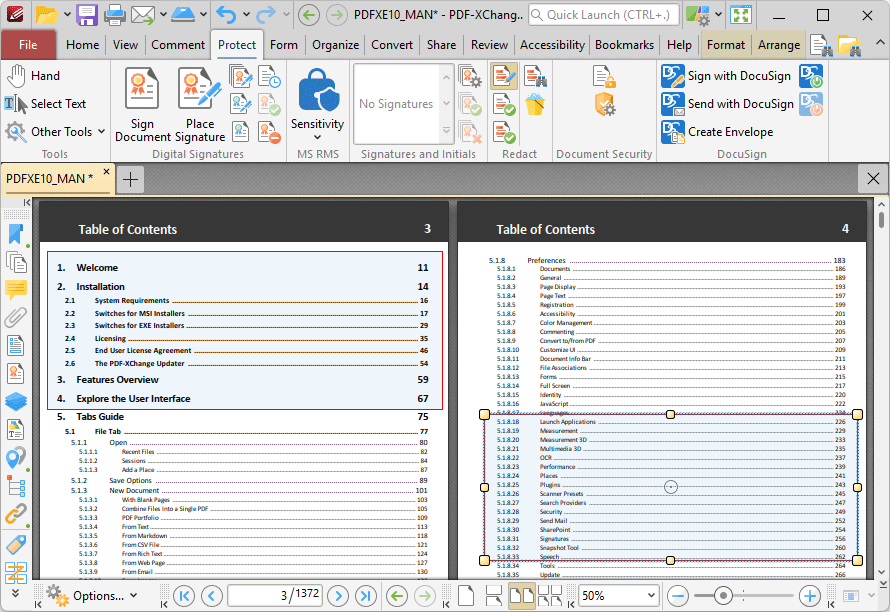Switch to the Convert tab
The height and width of the screenshot is (612, 890).
(392, 45)
